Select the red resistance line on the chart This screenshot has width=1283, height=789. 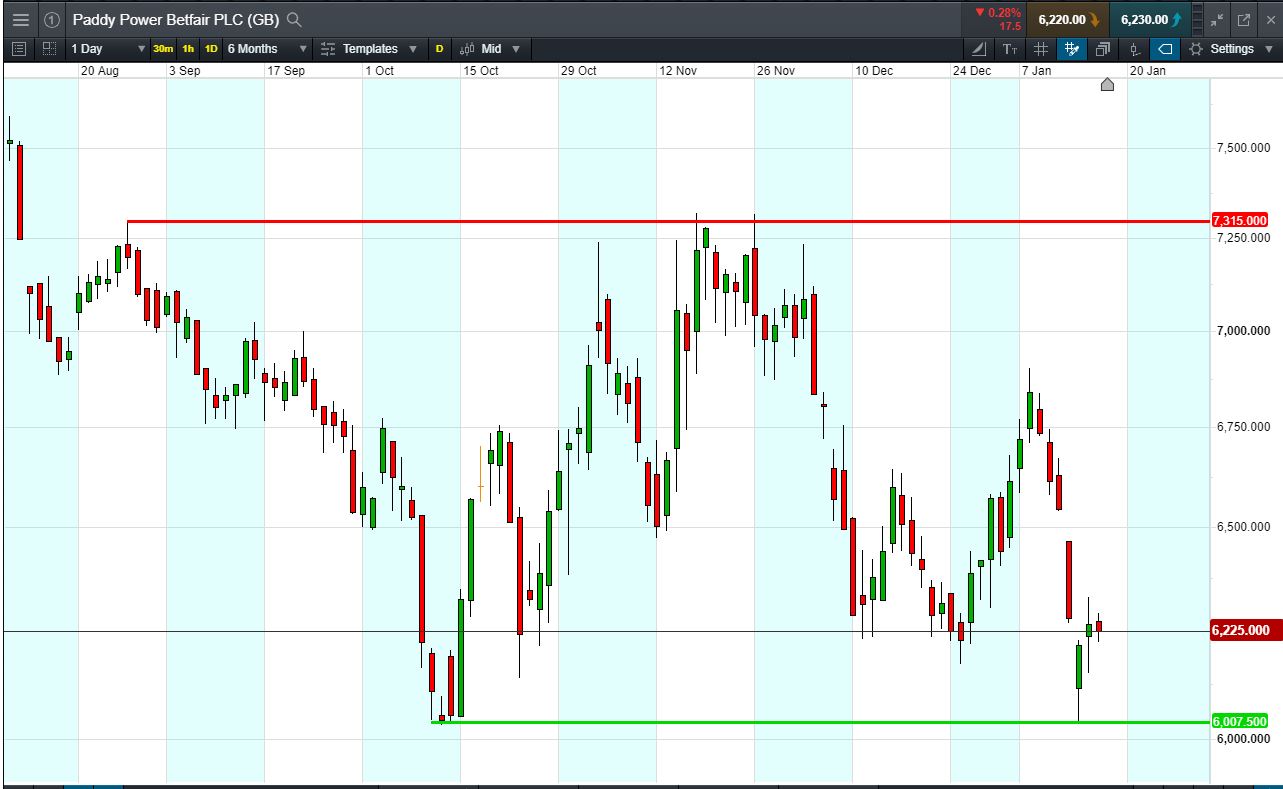pyautogui.click(x=668, y=221)
